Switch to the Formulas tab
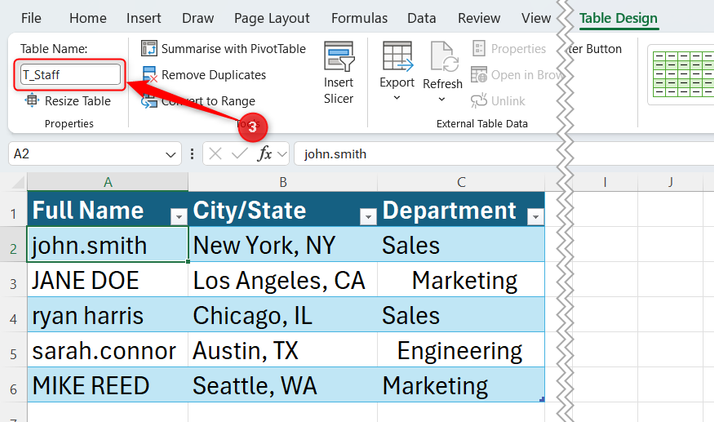Image resolution: width=714 pixels, height=422 pixels. 359,18
